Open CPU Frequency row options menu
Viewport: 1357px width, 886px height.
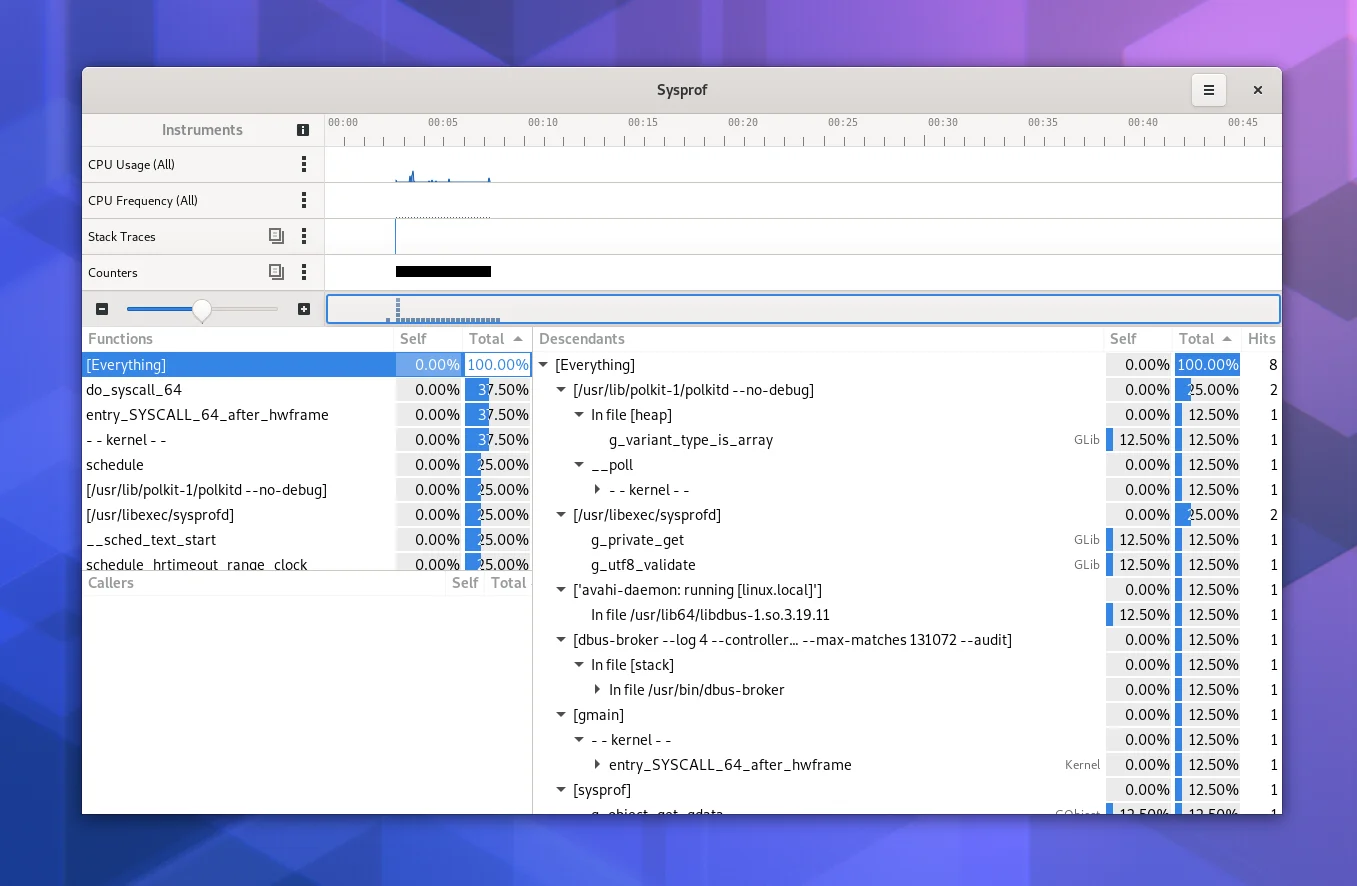point(304,201)
